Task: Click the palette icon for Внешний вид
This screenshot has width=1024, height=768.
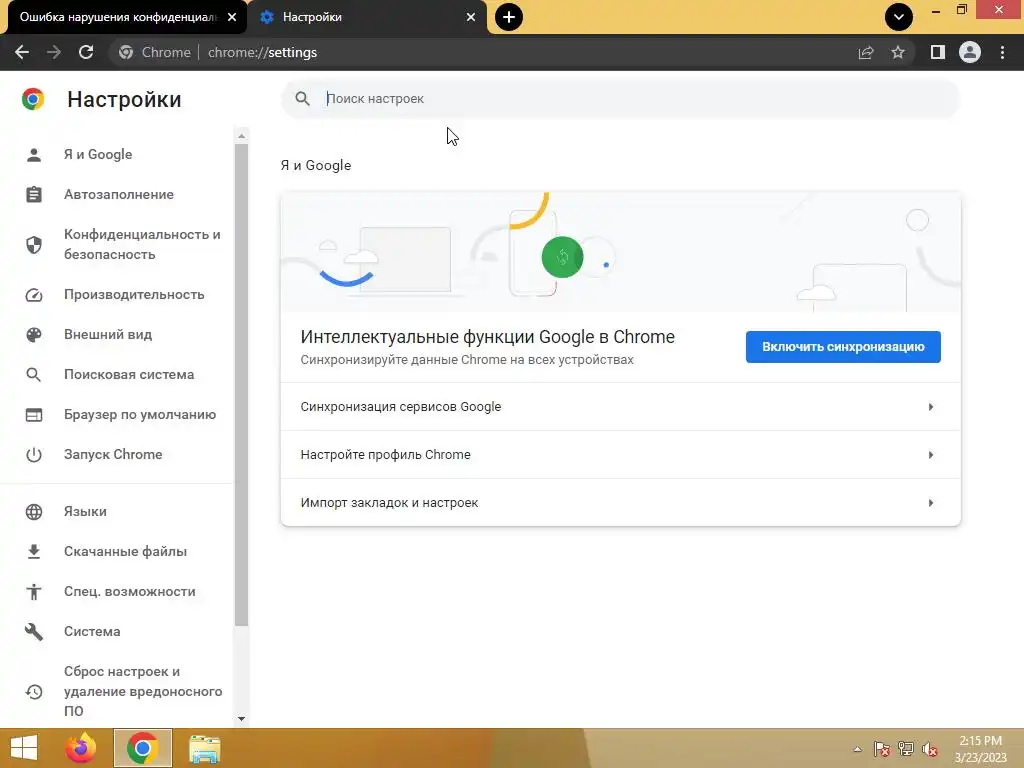Action: point(34,334)
